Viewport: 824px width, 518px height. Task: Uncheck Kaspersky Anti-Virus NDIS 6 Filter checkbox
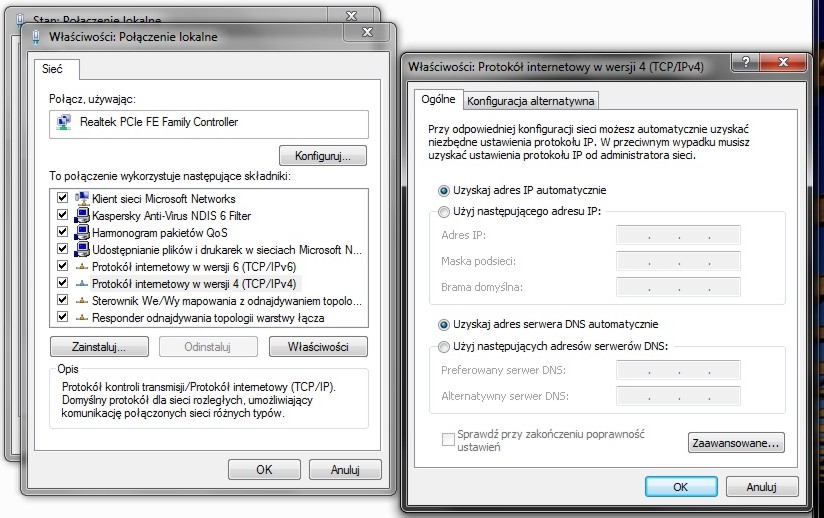(63, 214)
